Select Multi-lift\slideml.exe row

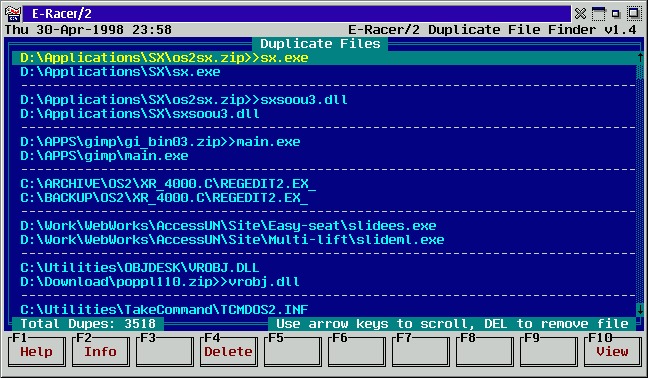tap(324, 240)
